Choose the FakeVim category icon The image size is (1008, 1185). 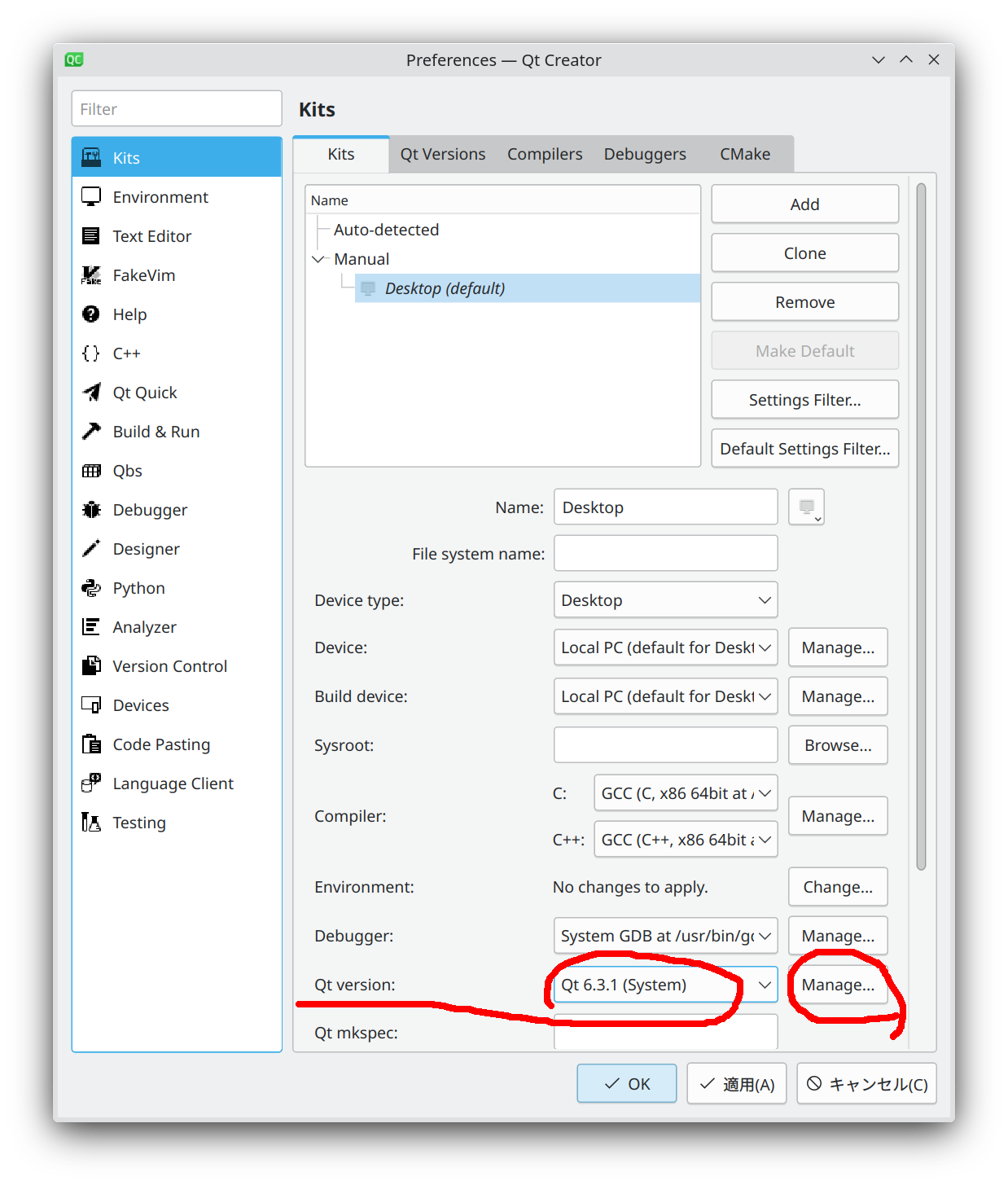91,274
